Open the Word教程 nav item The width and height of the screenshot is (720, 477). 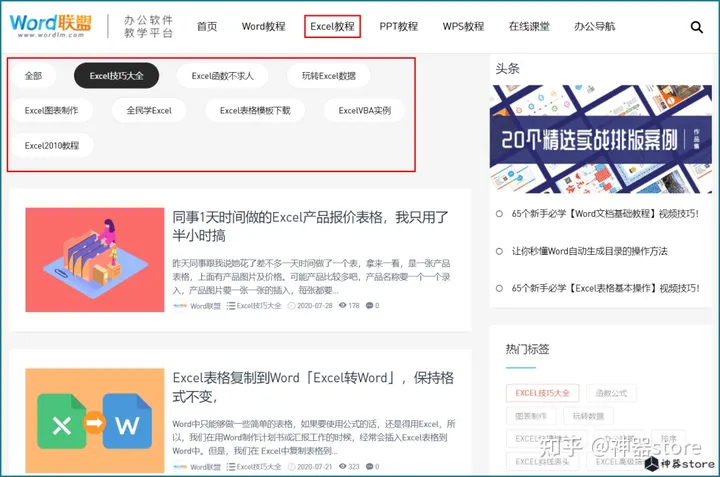pyautogui.click(x=264, y=27)
